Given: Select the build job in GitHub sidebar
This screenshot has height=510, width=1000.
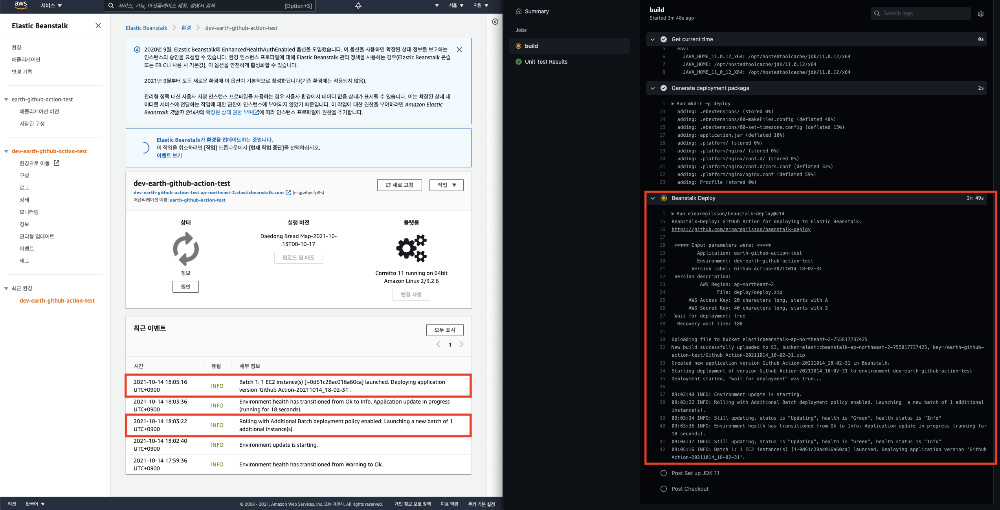Looking at the screenshot, I should pyautogui.click(x=571, y=46).
